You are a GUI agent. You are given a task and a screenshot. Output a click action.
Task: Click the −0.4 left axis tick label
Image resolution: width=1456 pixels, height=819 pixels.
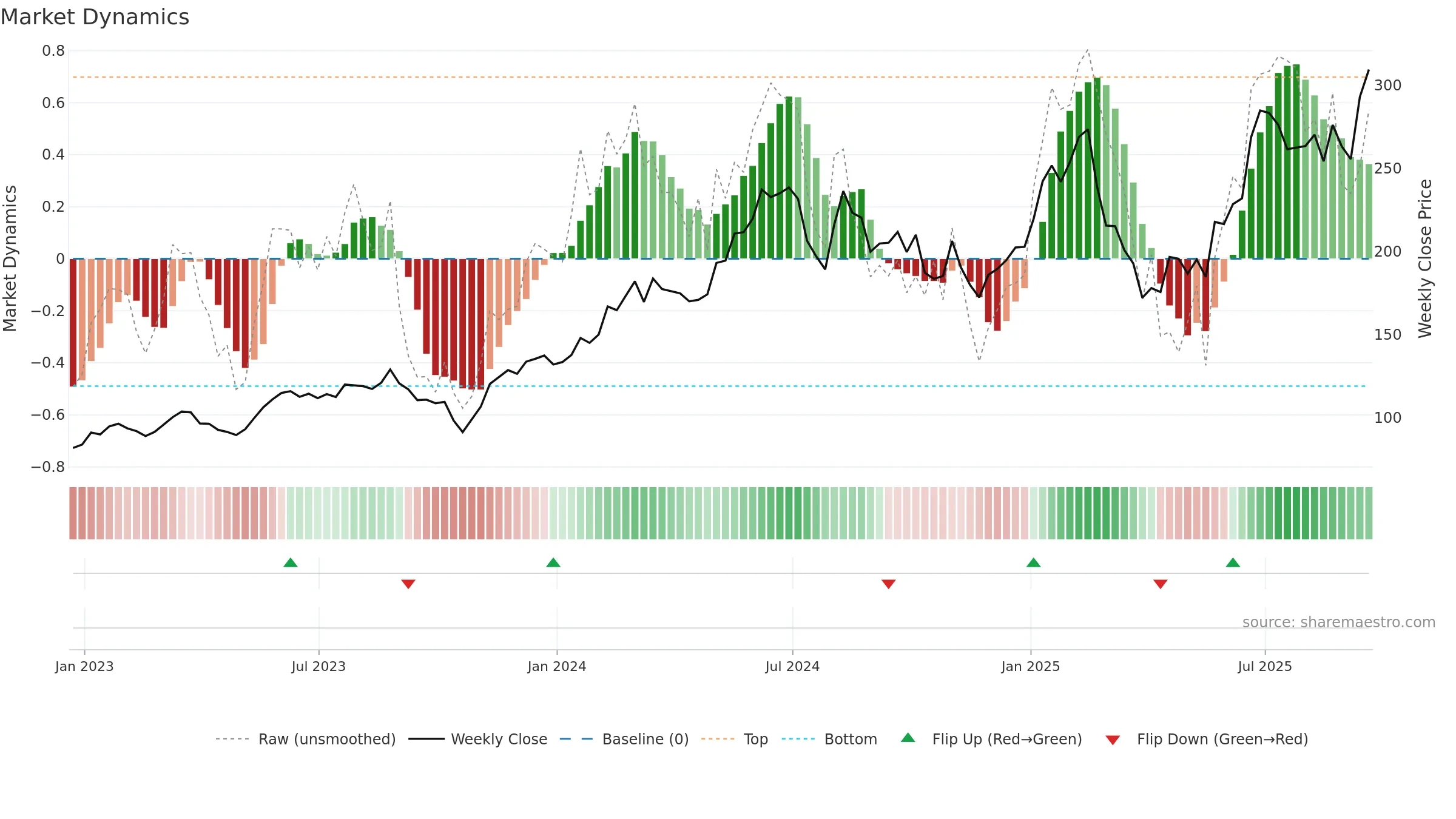pos(48,363)
